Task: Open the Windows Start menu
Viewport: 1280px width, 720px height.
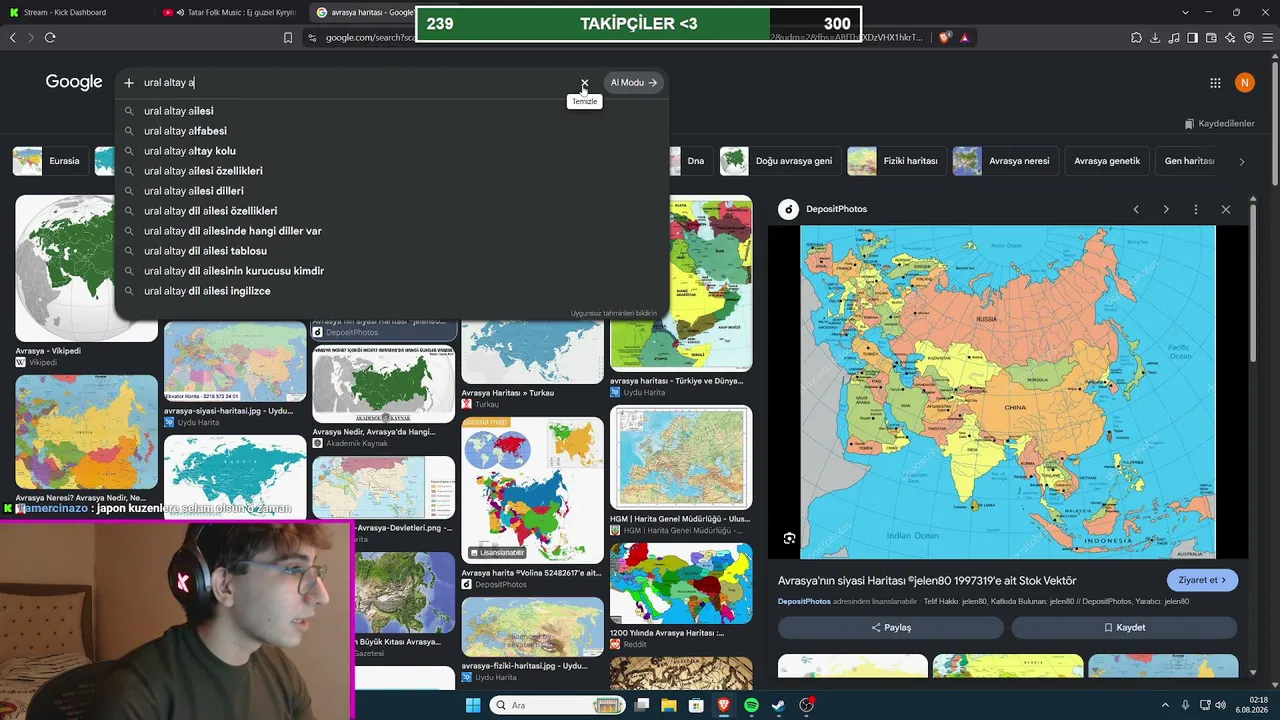Action: point(473,706)
